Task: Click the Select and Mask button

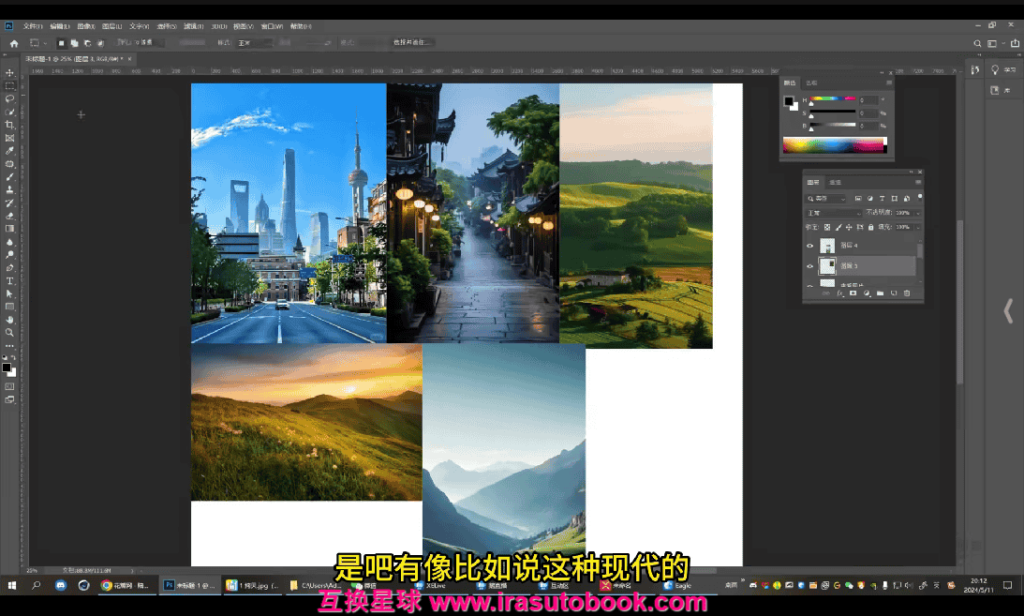Action: pos(411,42)
